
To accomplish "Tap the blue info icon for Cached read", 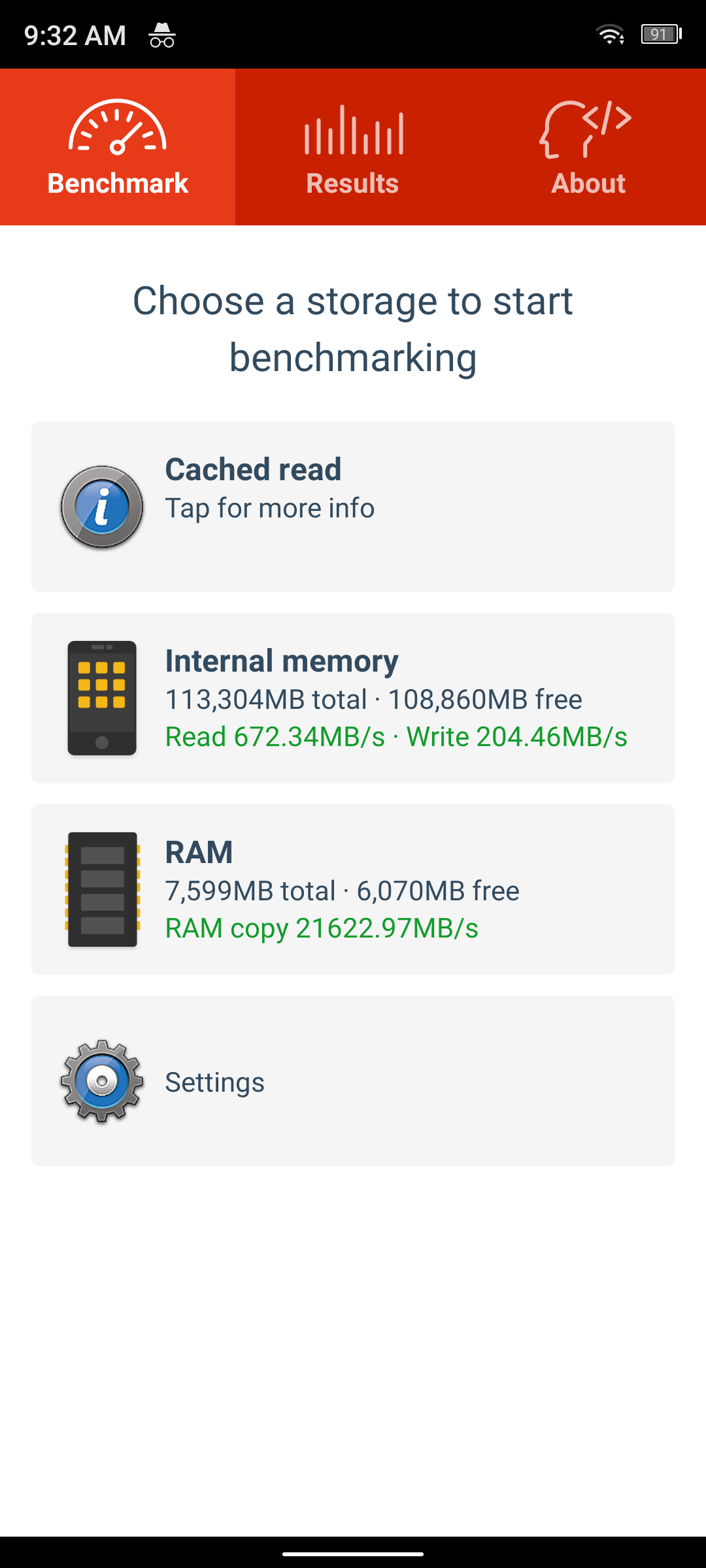I will pos(102,507).
